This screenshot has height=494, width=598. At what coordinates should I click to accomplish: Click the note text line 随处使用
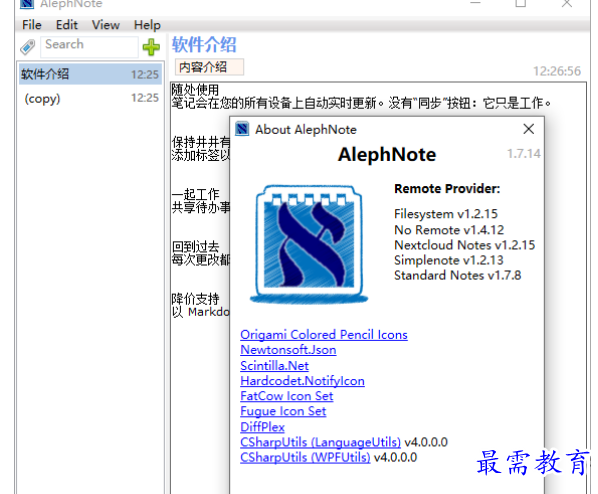pyautogui.click(x=195, y=90)
